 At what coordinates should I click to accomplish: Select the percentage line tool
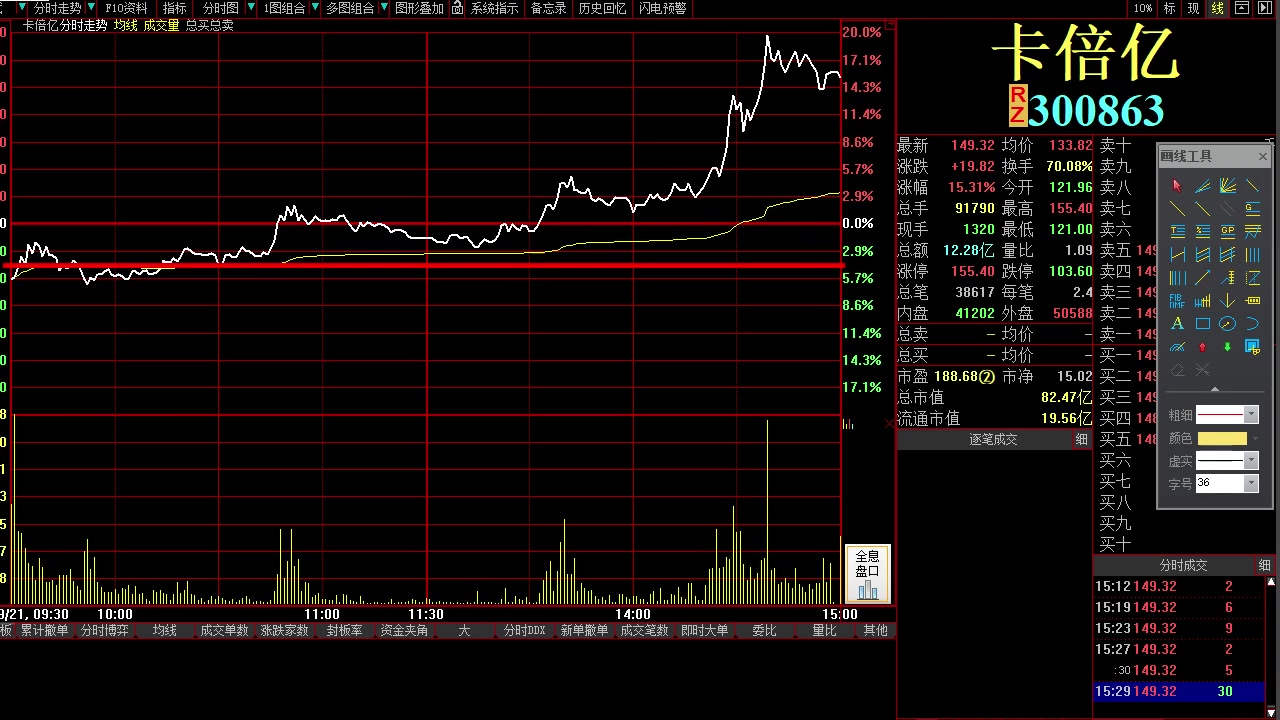click(x=1203, y=231)
